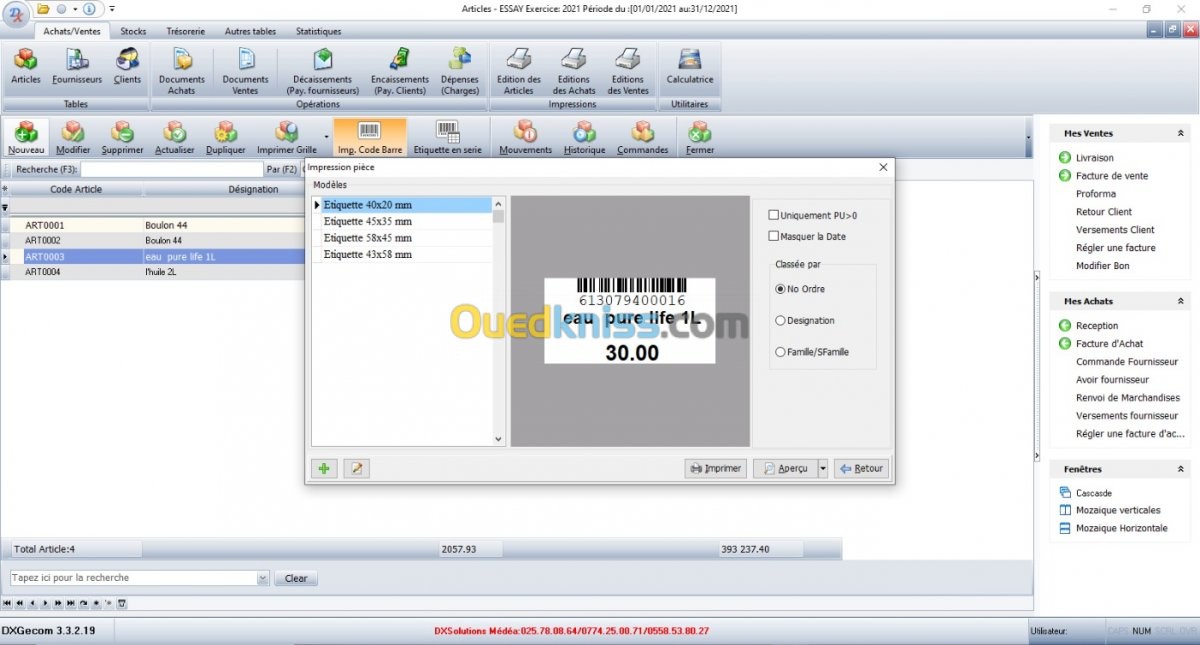Switch to the Trésorerie tab
Screen dimensions: 1200x645
coord(185,31)
